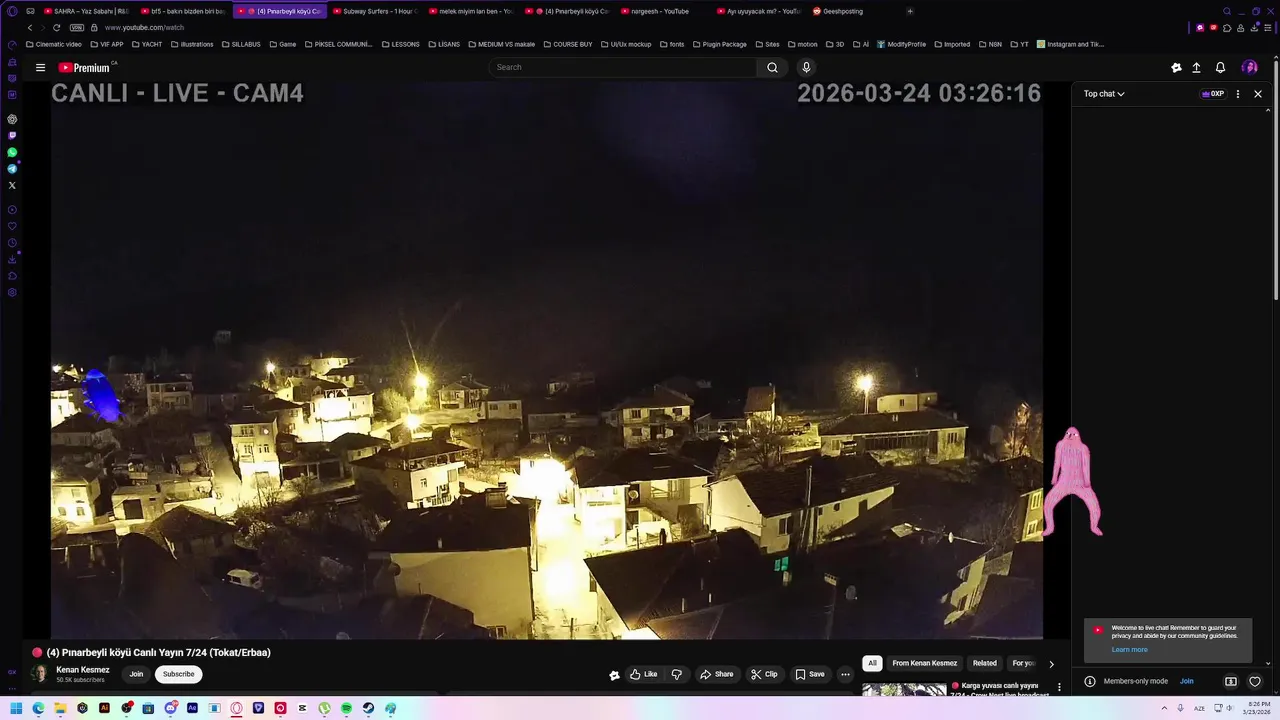Open the browser extensions puzzle icon

pos(1227,28)
